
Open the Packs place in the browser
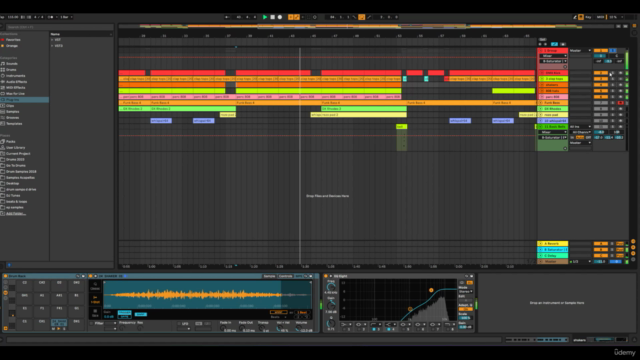(x=11, y=142)
